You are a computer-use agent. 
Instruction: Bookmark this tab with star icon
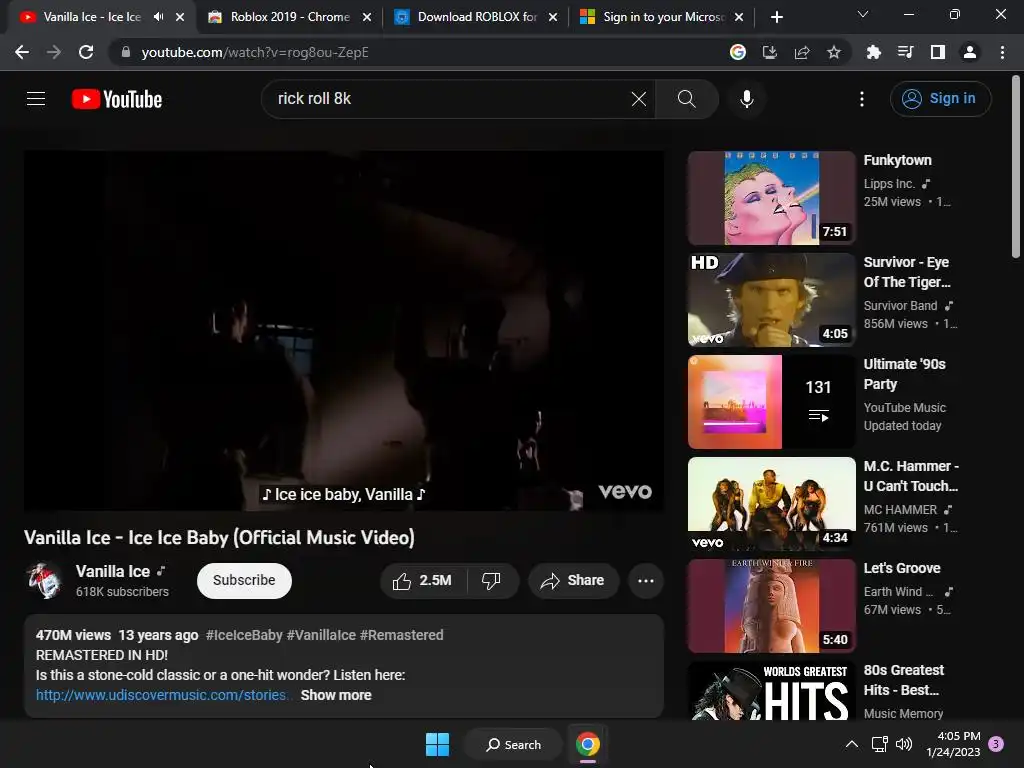[x=834, y=52]
